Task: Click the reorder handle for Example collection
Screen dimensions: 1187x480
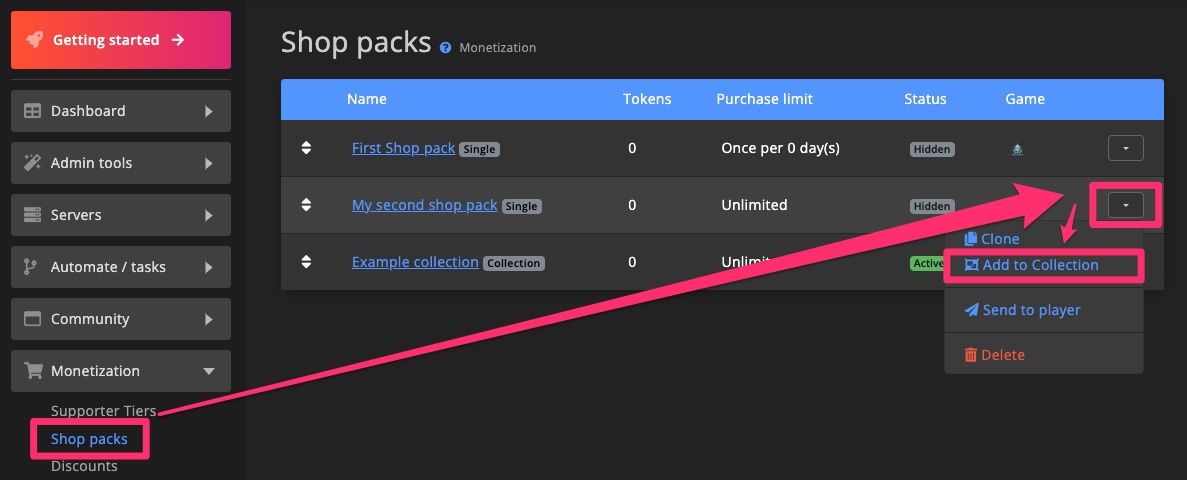Action: pyautogui.click(x=306, y=262)
